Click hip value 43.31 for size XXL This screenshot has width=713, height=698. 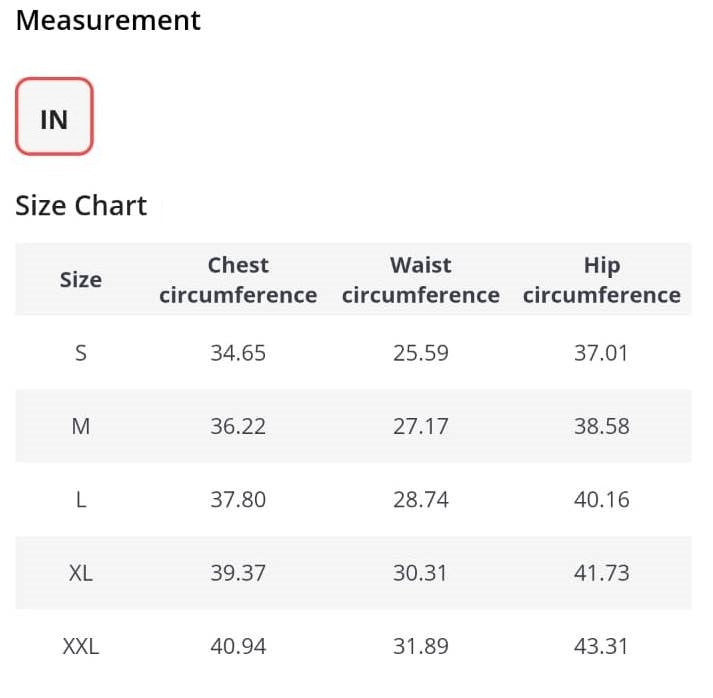click(602, 646)
